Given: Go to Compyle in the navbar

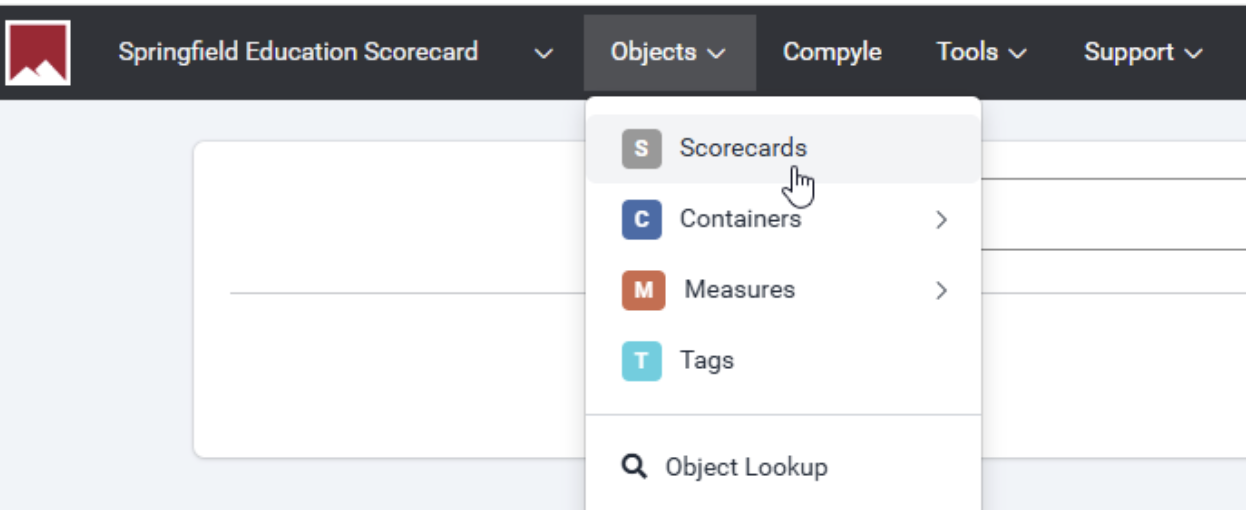Looking at the screenshot, I should click(x=831, y=52).
